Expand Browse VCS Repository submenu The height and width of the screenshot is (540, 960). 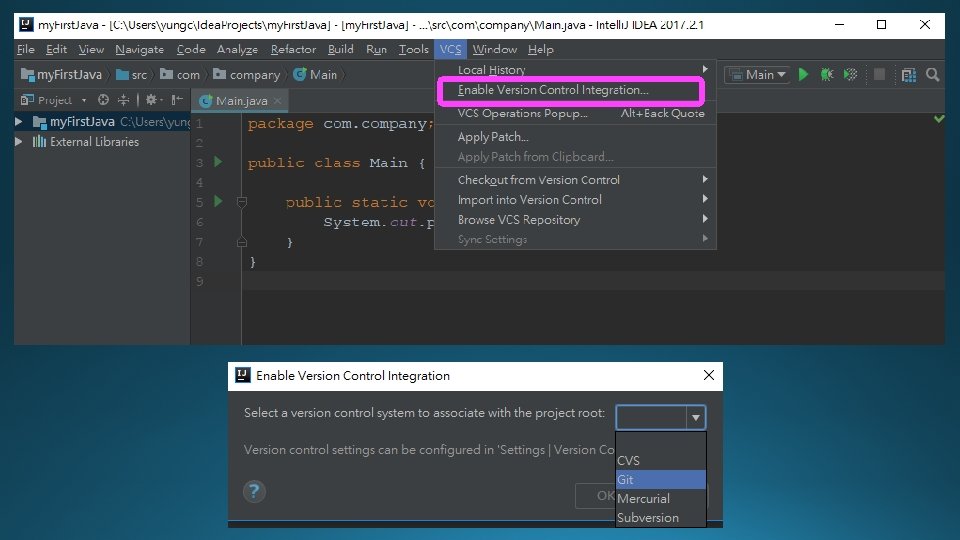pyautogui.click(x=576, y=219)
